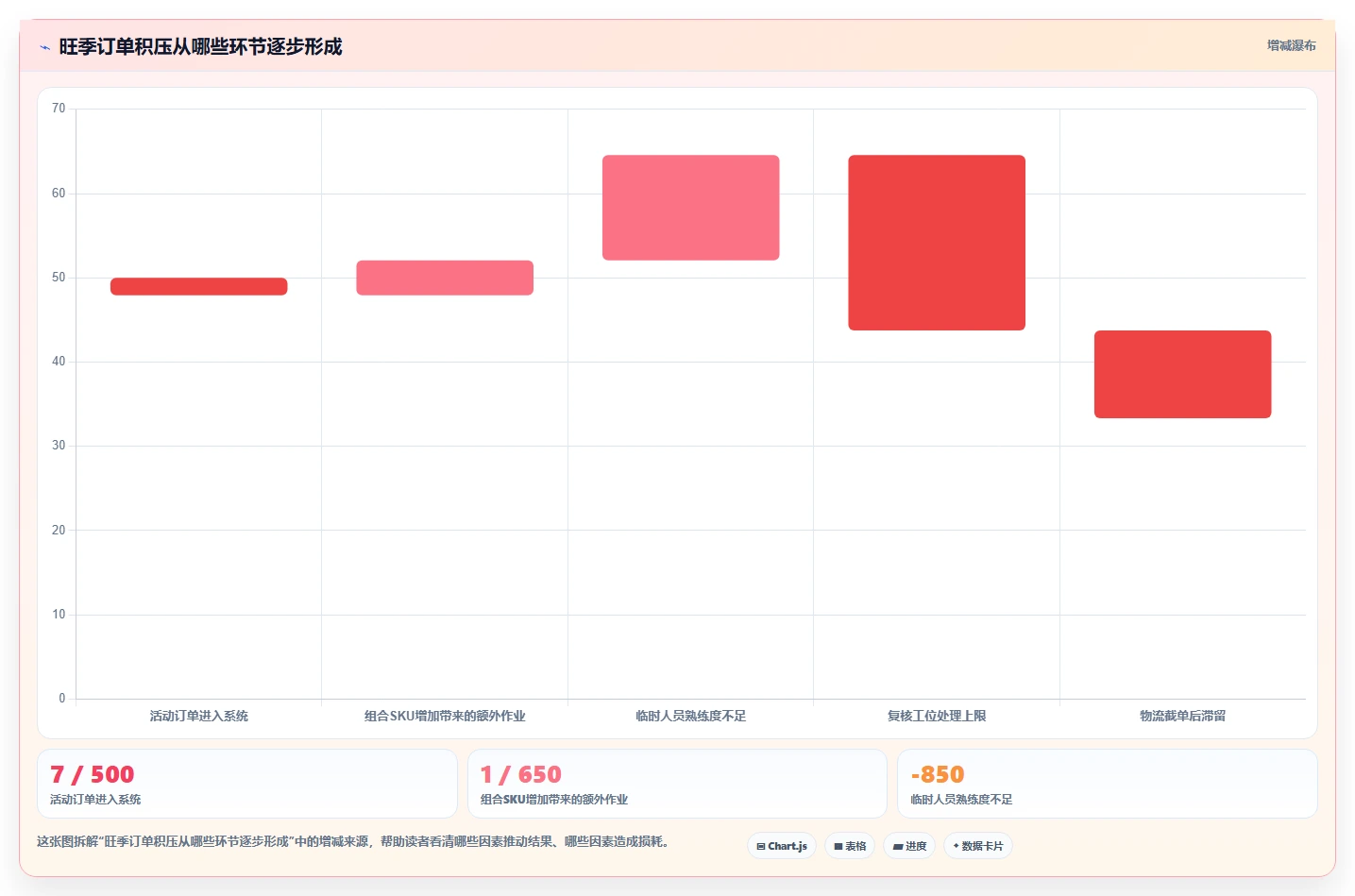Click y-axis value 20
Screen dimensions: 1355x896
coord(59,531)
